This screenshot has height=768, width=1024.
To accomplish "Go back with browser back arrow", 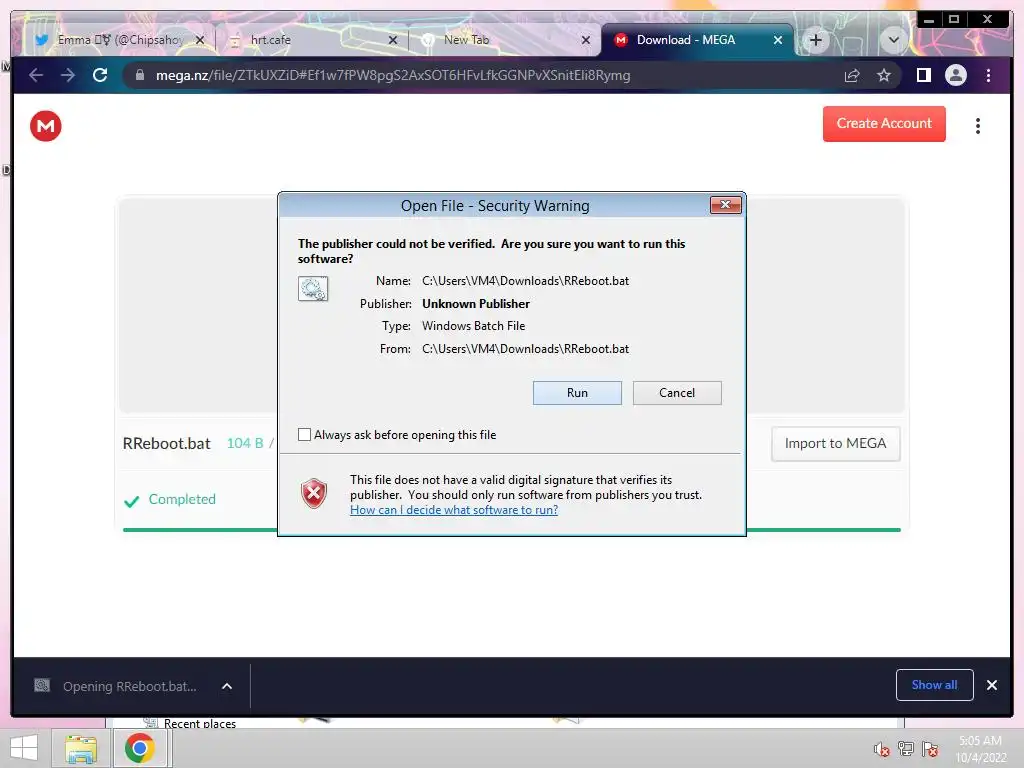I will [x=36, y=75].
